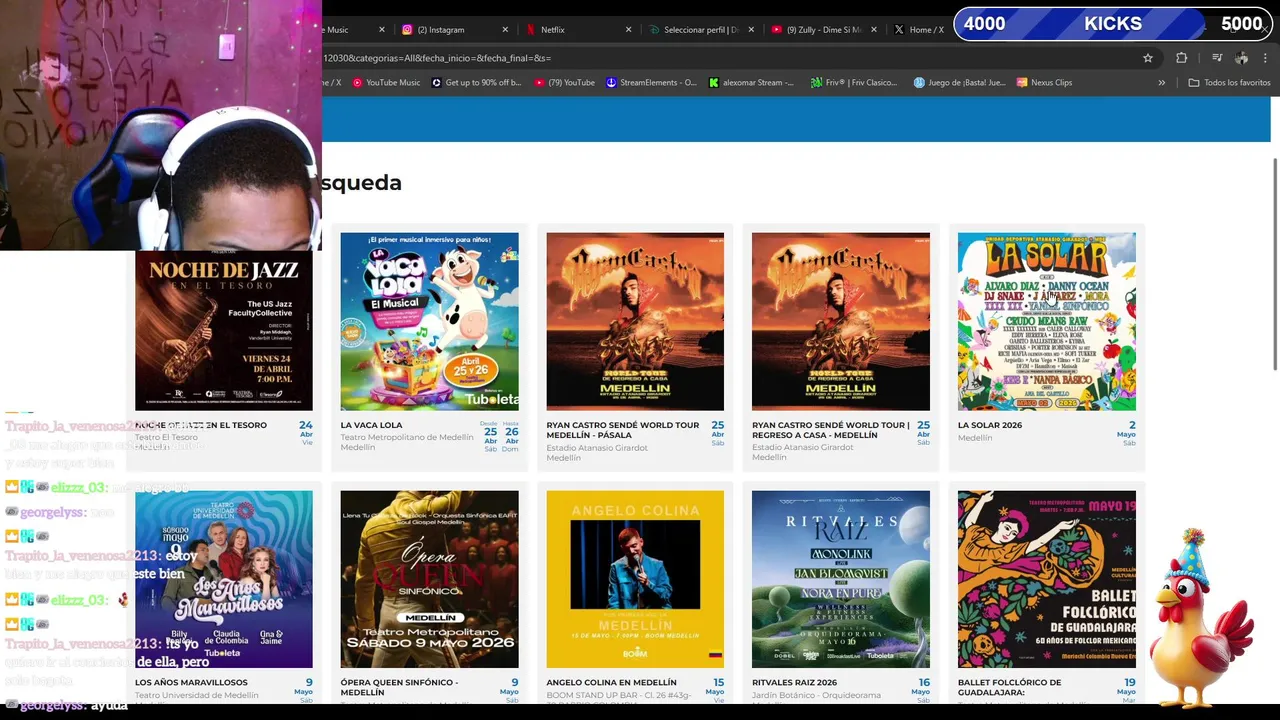Close the Instagram tab

click(x=505, y=30)
